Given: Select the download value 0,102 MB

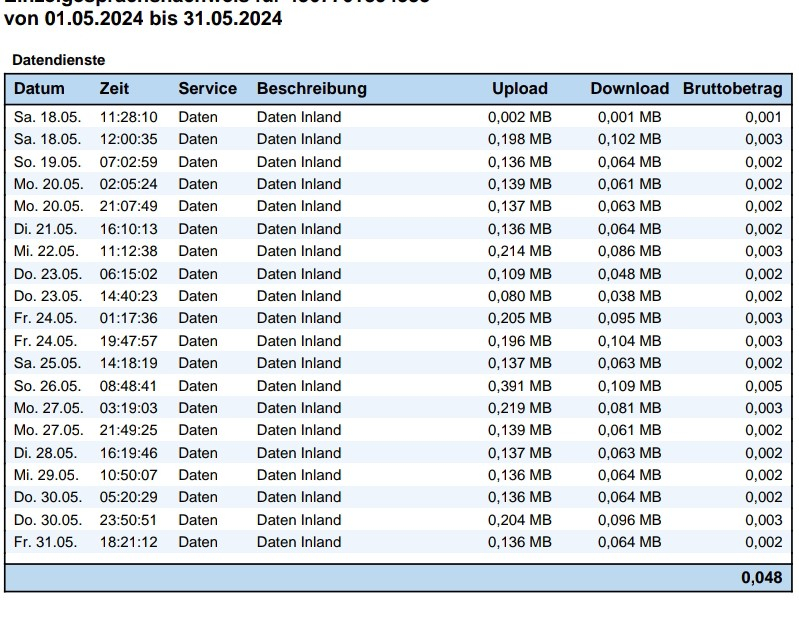Looking at the screenshot, I should point(629,139).
